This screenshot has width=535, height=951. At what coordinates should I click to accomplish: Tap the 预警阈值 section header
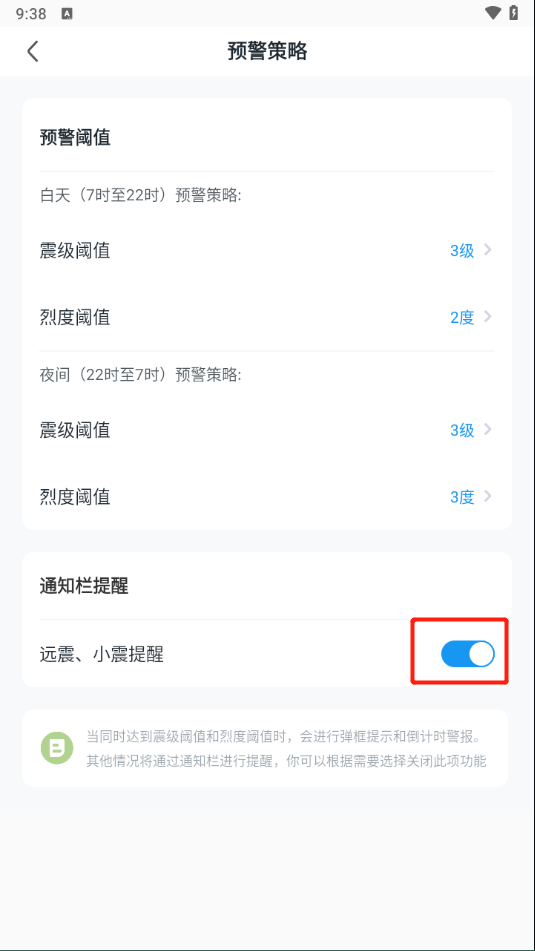click(x=75, y=138)
